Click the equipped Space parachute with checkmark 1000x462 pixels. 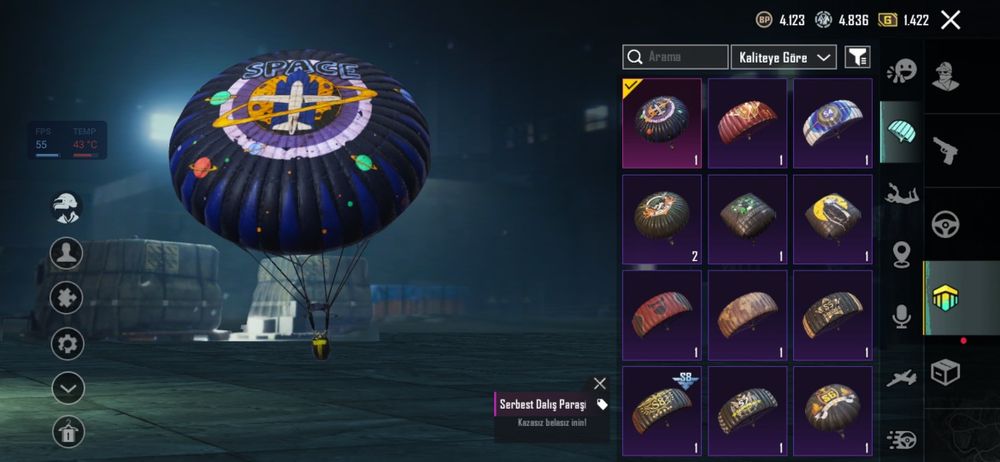[662, 123]
